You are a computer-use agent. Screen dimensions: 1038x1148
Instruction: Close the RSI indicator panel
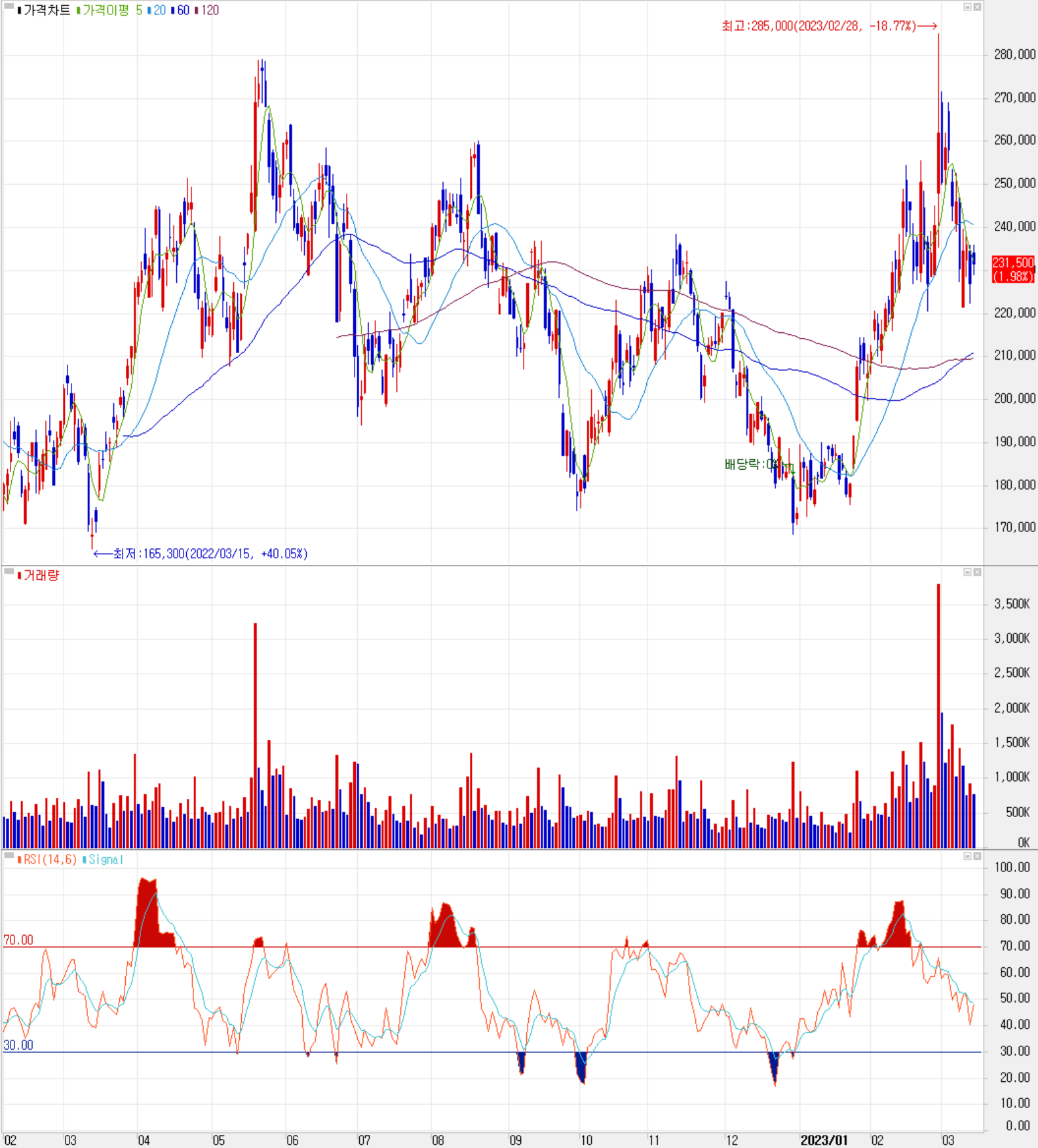coord(977,856)
